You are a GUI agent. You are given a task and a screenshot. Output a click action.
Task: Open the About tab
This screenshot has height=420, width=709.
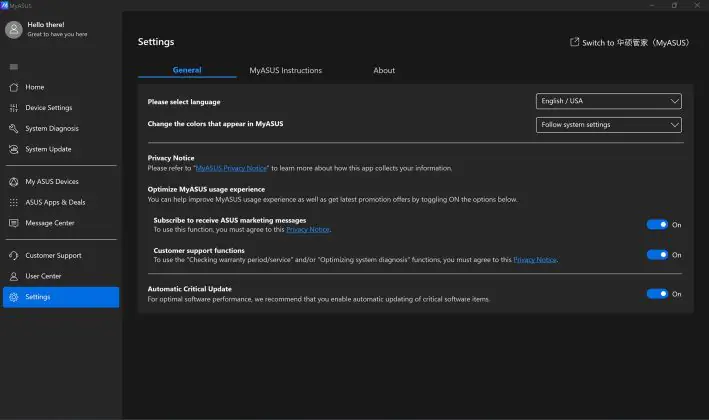tap(384, 71)
